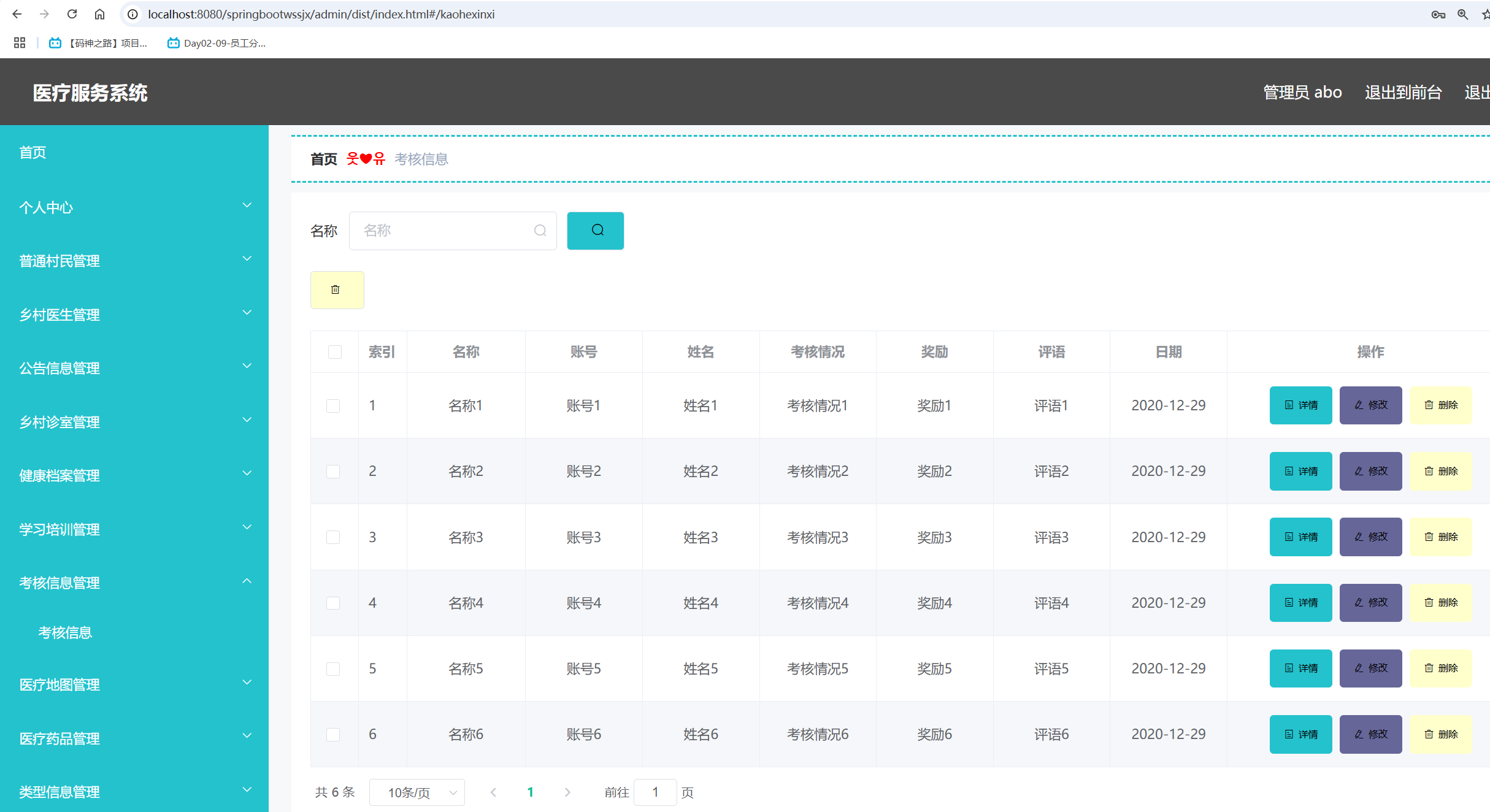Expand 健康档案管理 sidebar menu
The image size is (1490, 812).
134,475
